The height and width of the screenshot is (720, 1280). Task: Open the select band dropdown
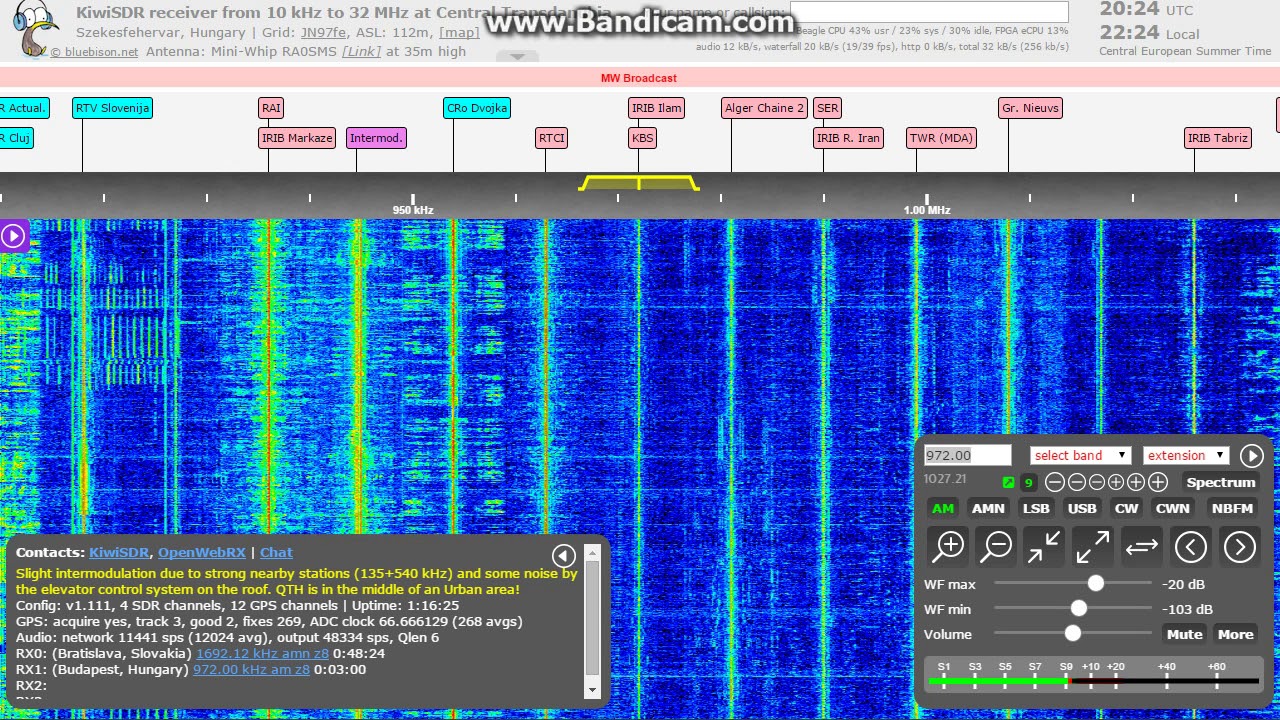1080,456
